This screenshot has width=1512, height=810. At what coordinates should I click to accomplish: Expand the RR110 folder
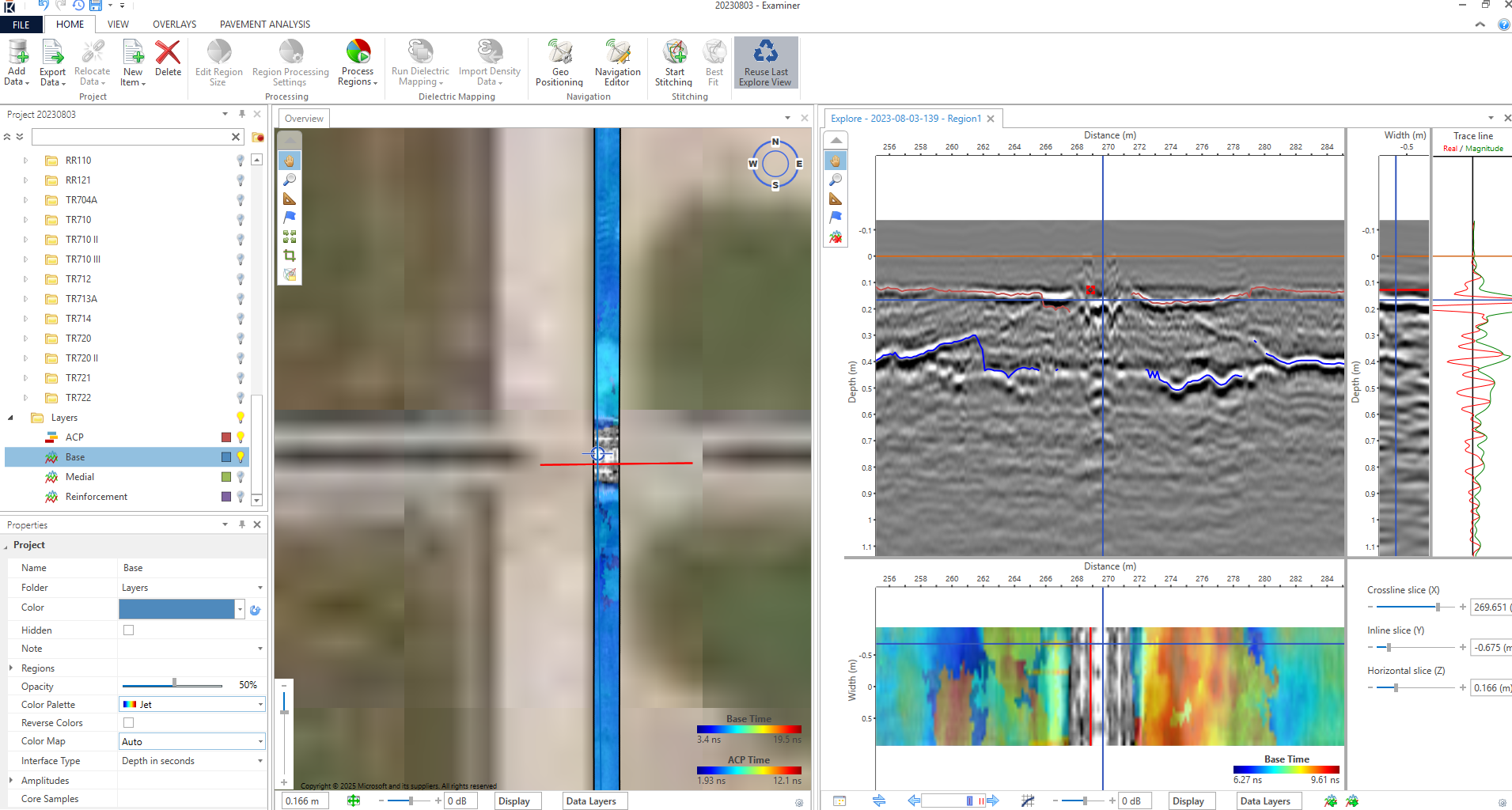coord(25,161)
